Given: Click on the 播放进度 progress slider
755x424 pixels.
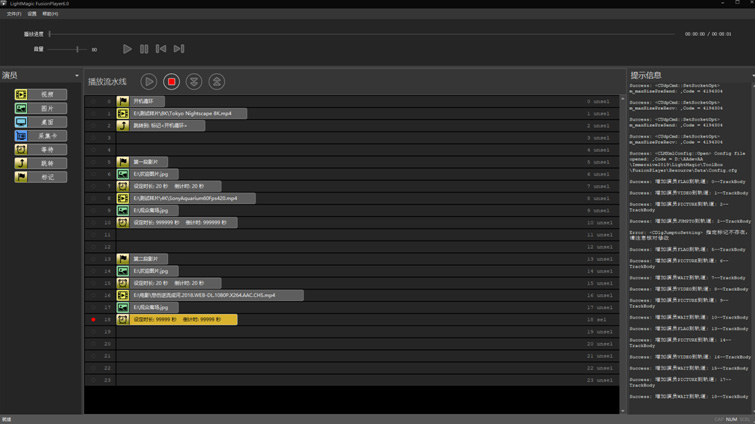Looking at the screenshot, I should pyautogui.click(x=362, y=34).
